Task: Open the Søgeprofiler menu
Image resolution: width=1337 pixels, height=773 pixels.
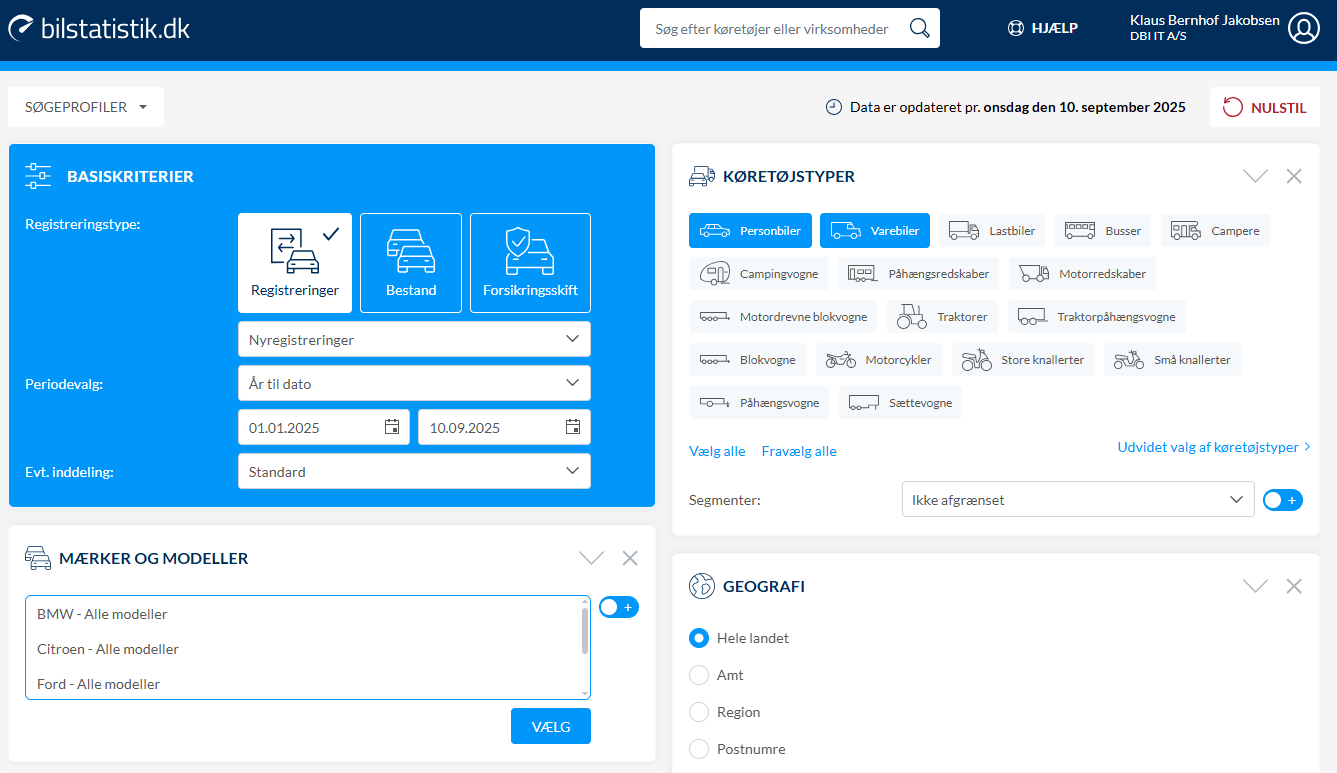Action: pos(86,107)
